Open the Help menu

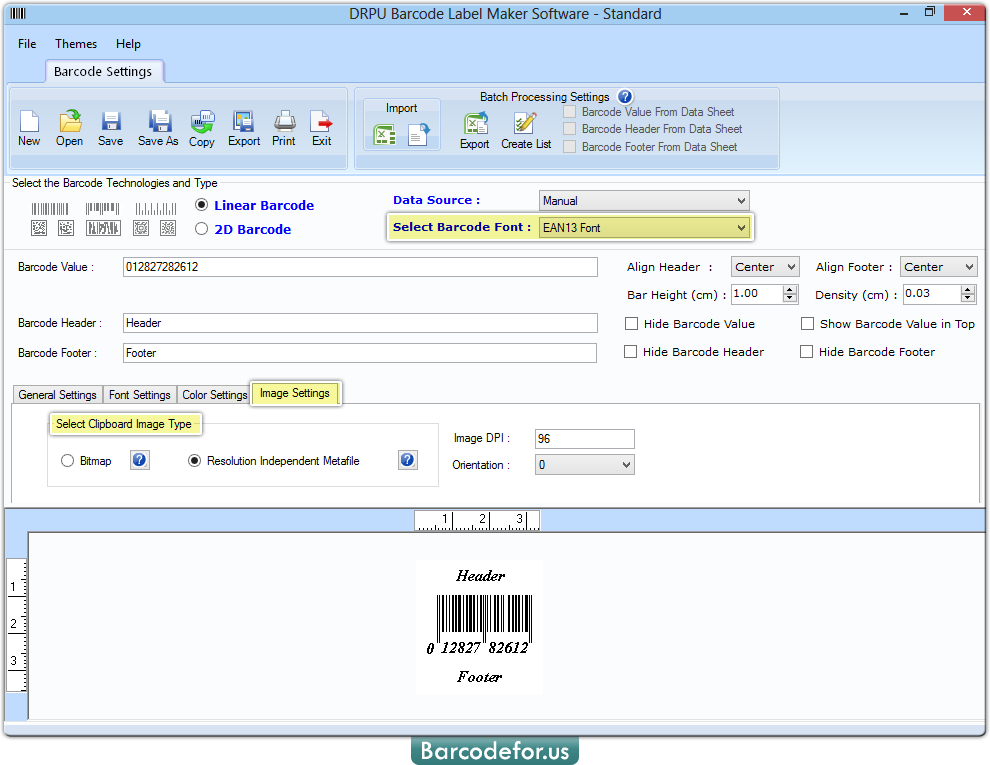128,44
